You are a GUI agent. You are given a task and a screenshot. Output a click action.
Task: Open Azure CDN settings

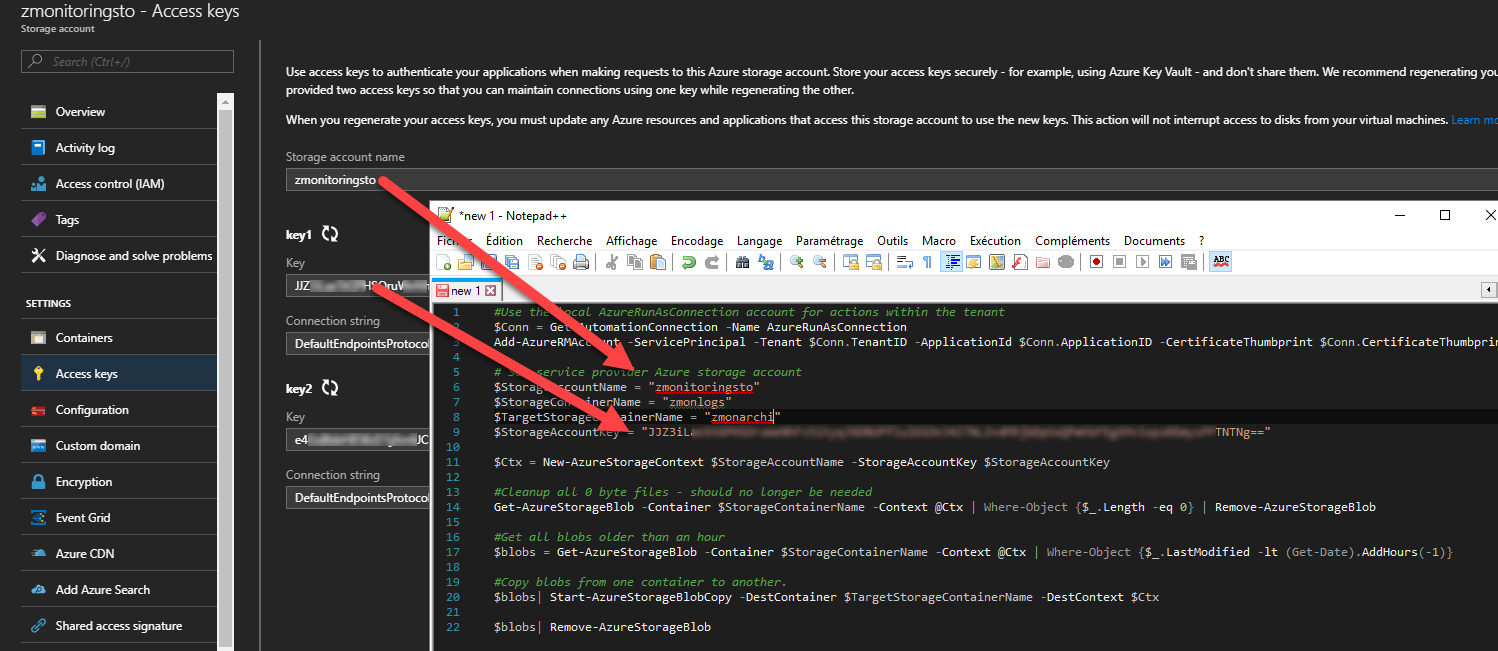pos(119,554)
